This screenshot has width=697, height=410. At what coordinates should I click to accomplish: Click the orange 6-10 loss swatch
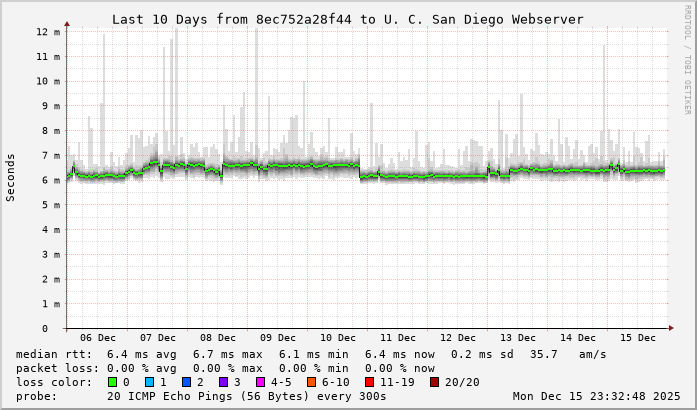click(311, 382)
